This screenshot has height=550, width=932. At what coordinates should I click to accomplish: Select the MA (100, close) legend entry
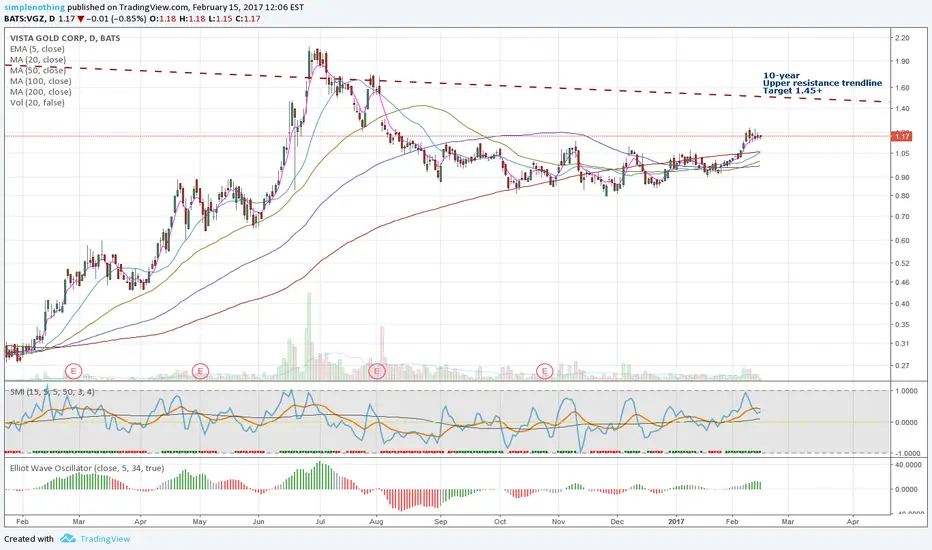40,81
